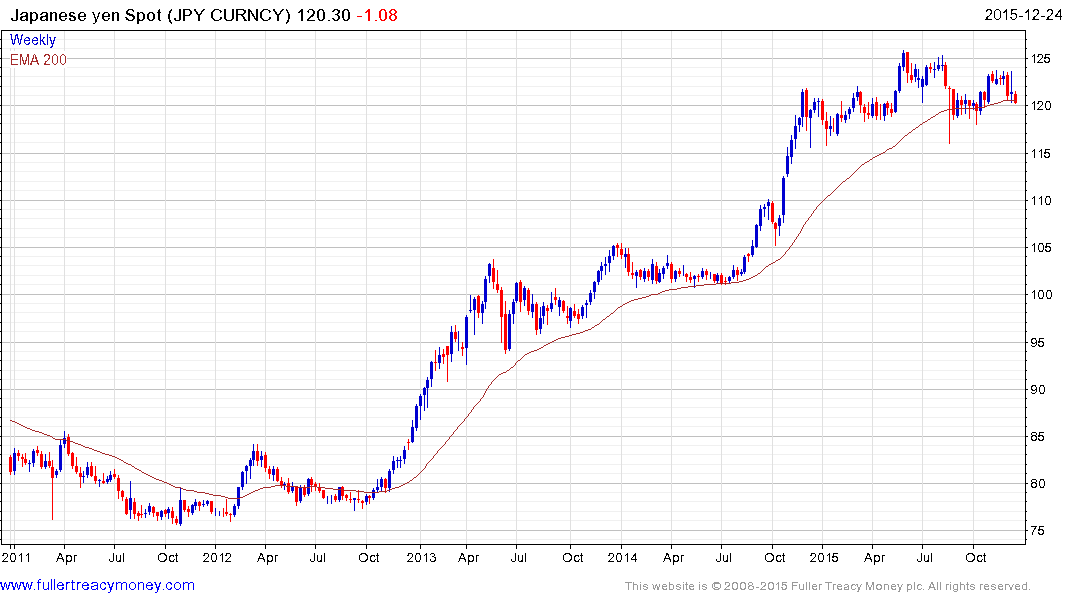Click the 'EMA 200' legend label
This screenshot has height=600, width=1075.
click(x=38, y=60)
